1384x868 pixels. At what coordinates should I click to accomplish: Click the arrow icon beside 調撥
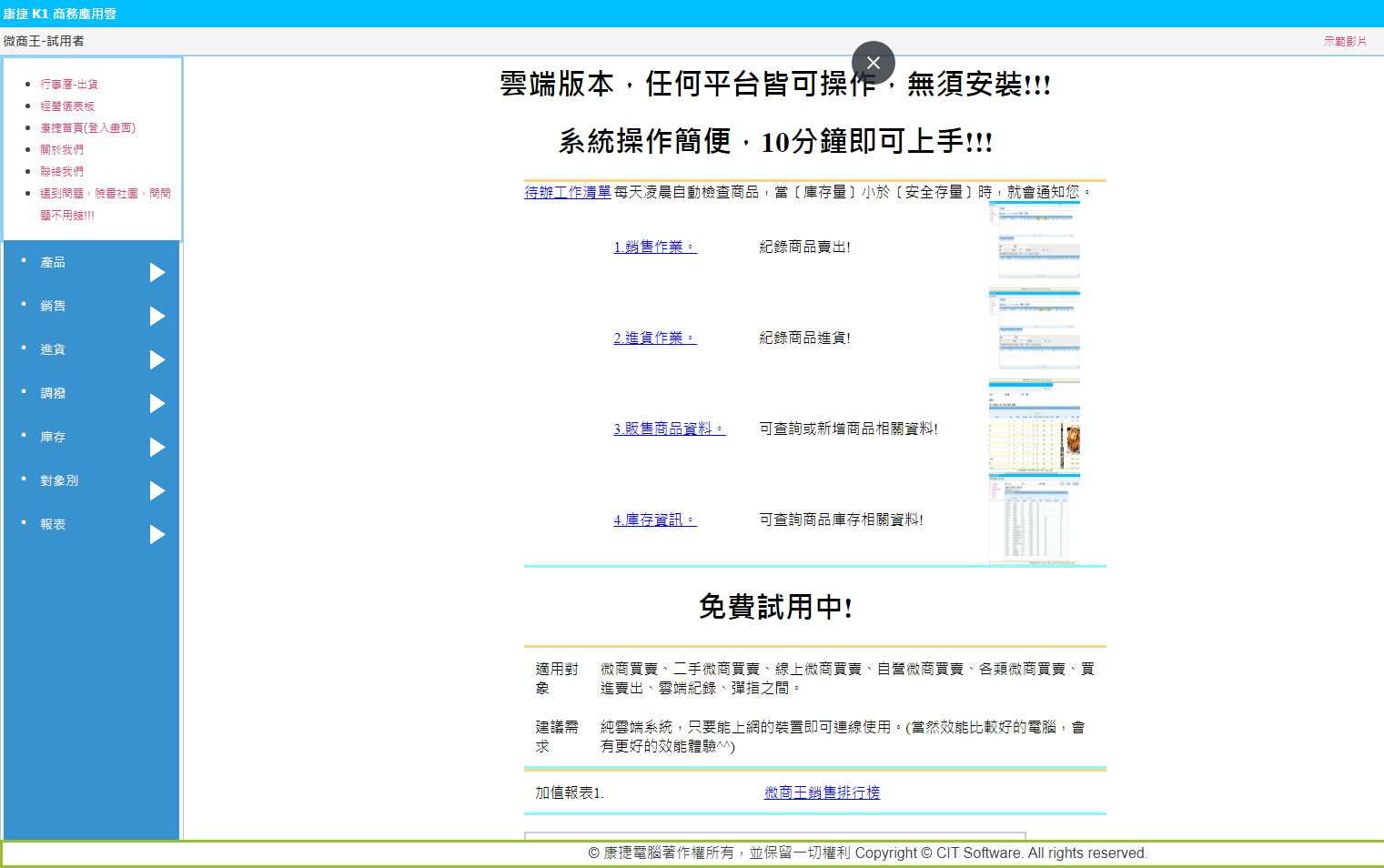[157, 404]
